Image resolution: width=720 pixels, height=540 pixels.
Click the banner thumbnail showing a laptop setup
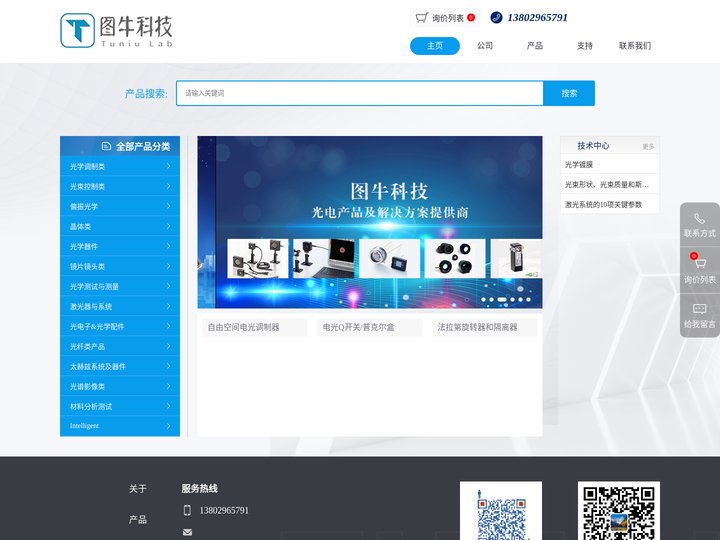pos(324,258)
